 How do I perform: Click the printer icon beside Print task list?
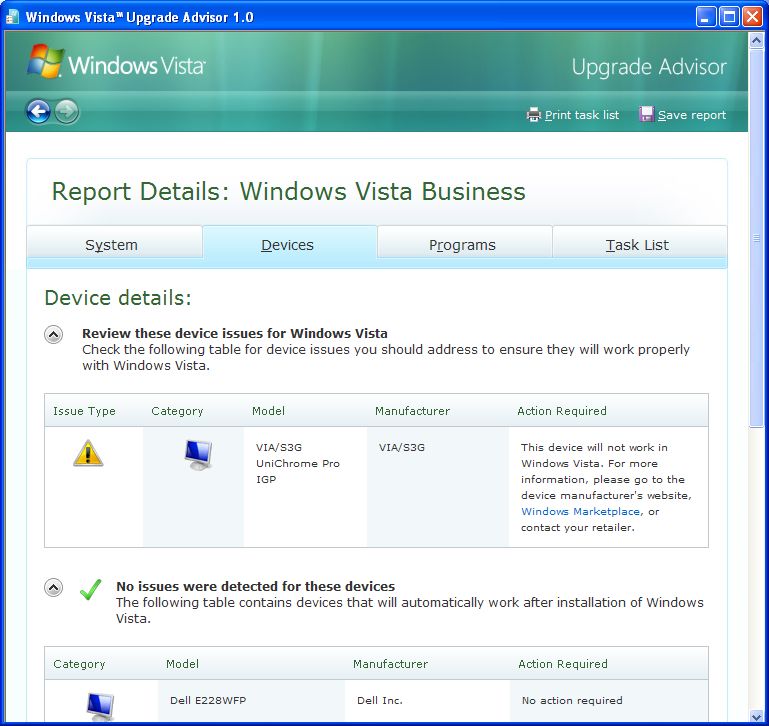(533, 115)
